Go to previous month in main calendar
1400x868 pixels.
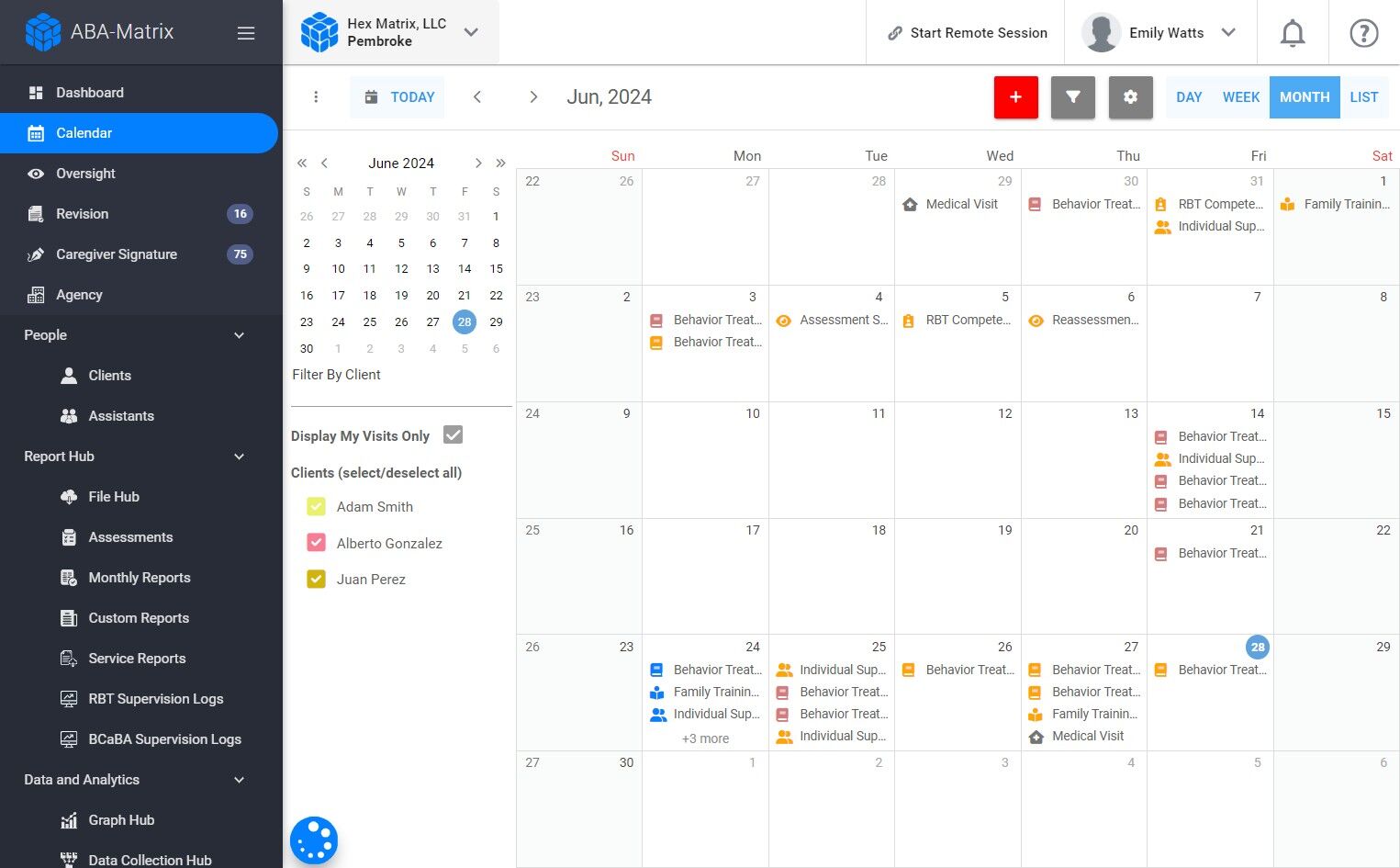[x=477, y=97]
